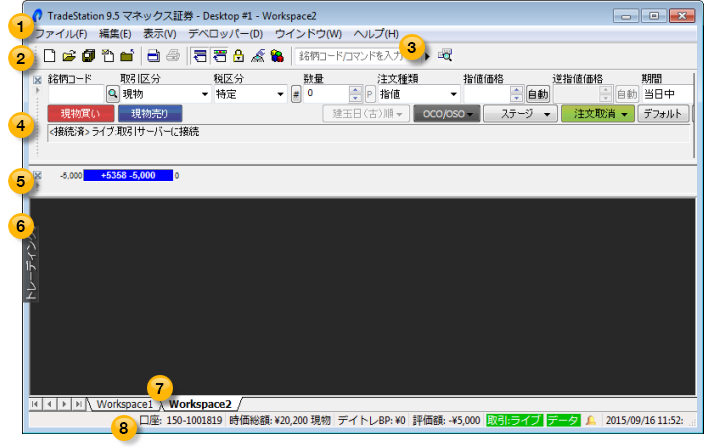Click 評価額: -¥5,000 status entry
Image resolution: width=704 pixels, height=448 pixels.
coord(446,421)
